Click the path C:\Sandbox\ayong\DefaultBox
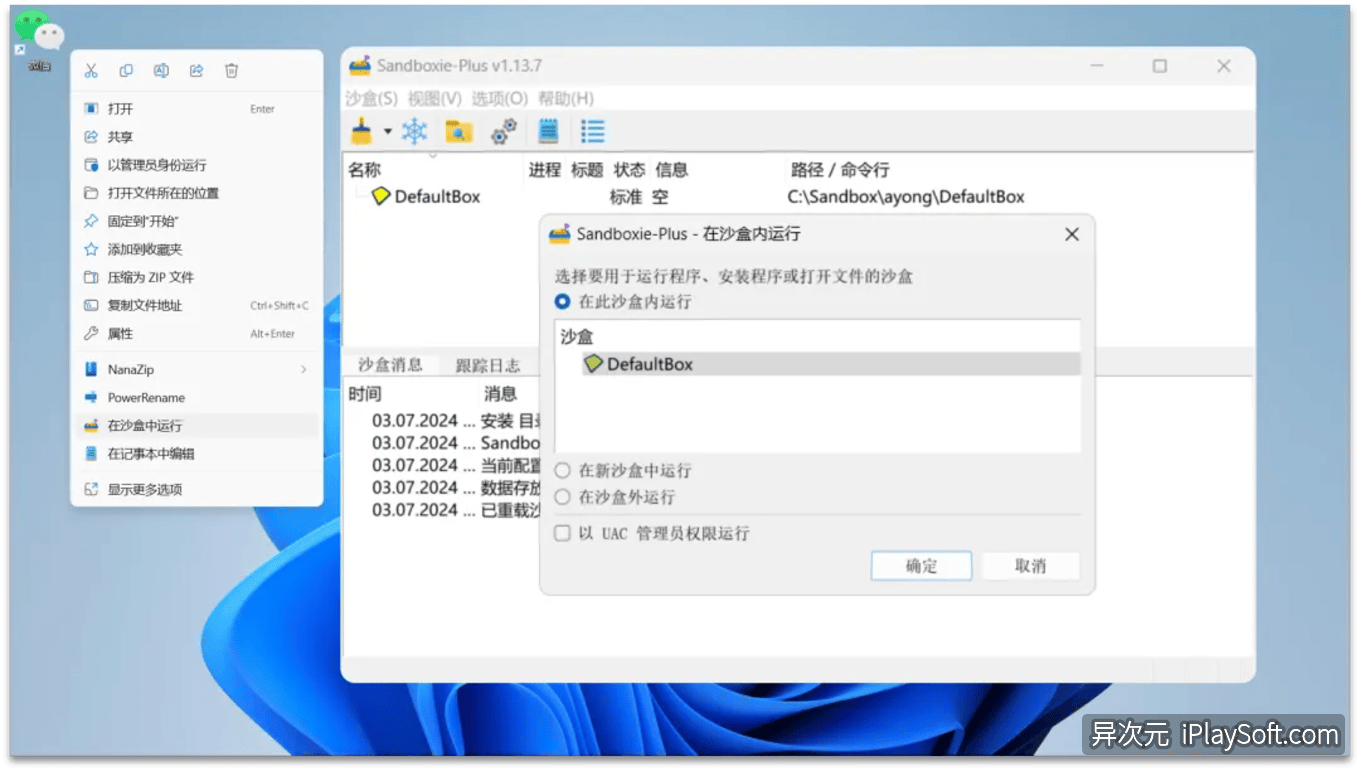The image size is (1360, 771). [906, 197]
